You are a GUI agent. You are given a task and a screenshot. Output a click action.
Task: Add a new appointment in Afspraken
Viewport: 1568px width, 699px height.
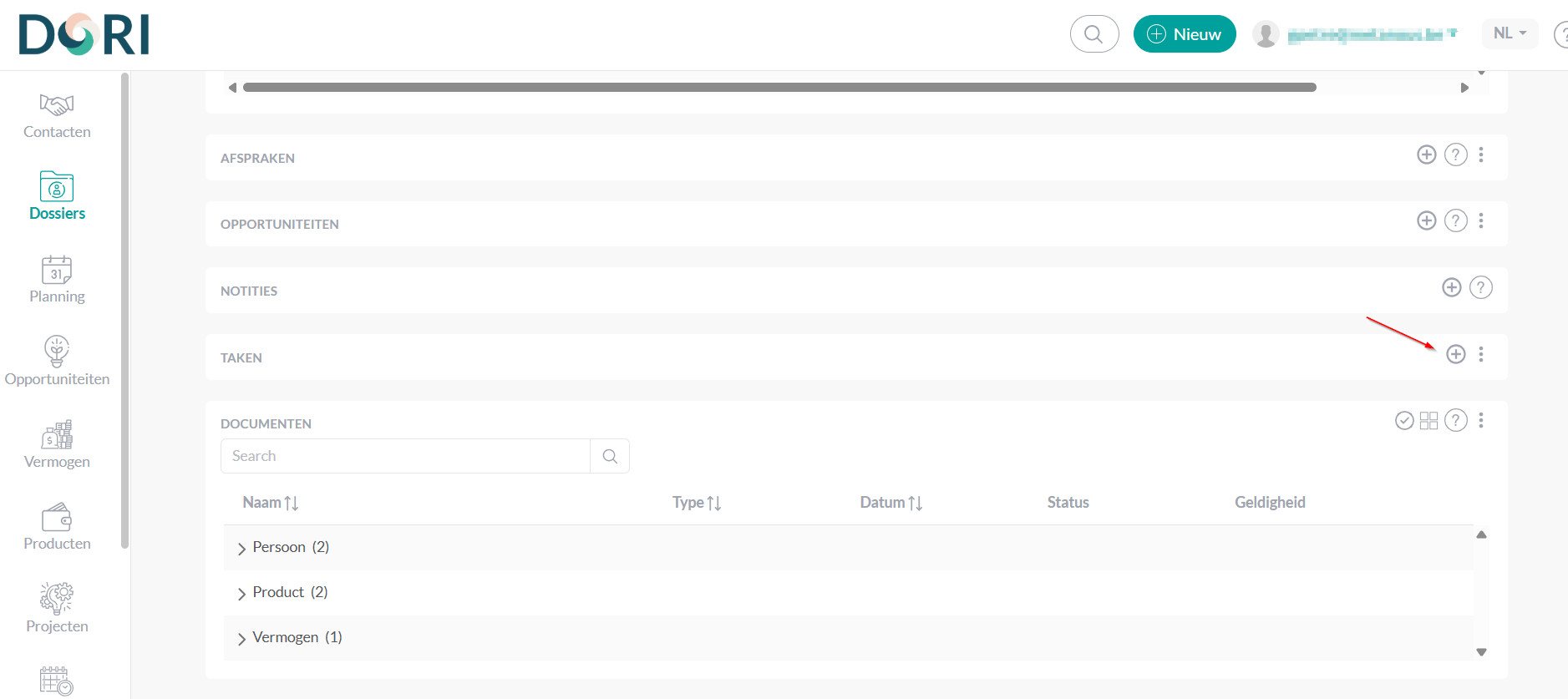click(x=1426, y=154)
